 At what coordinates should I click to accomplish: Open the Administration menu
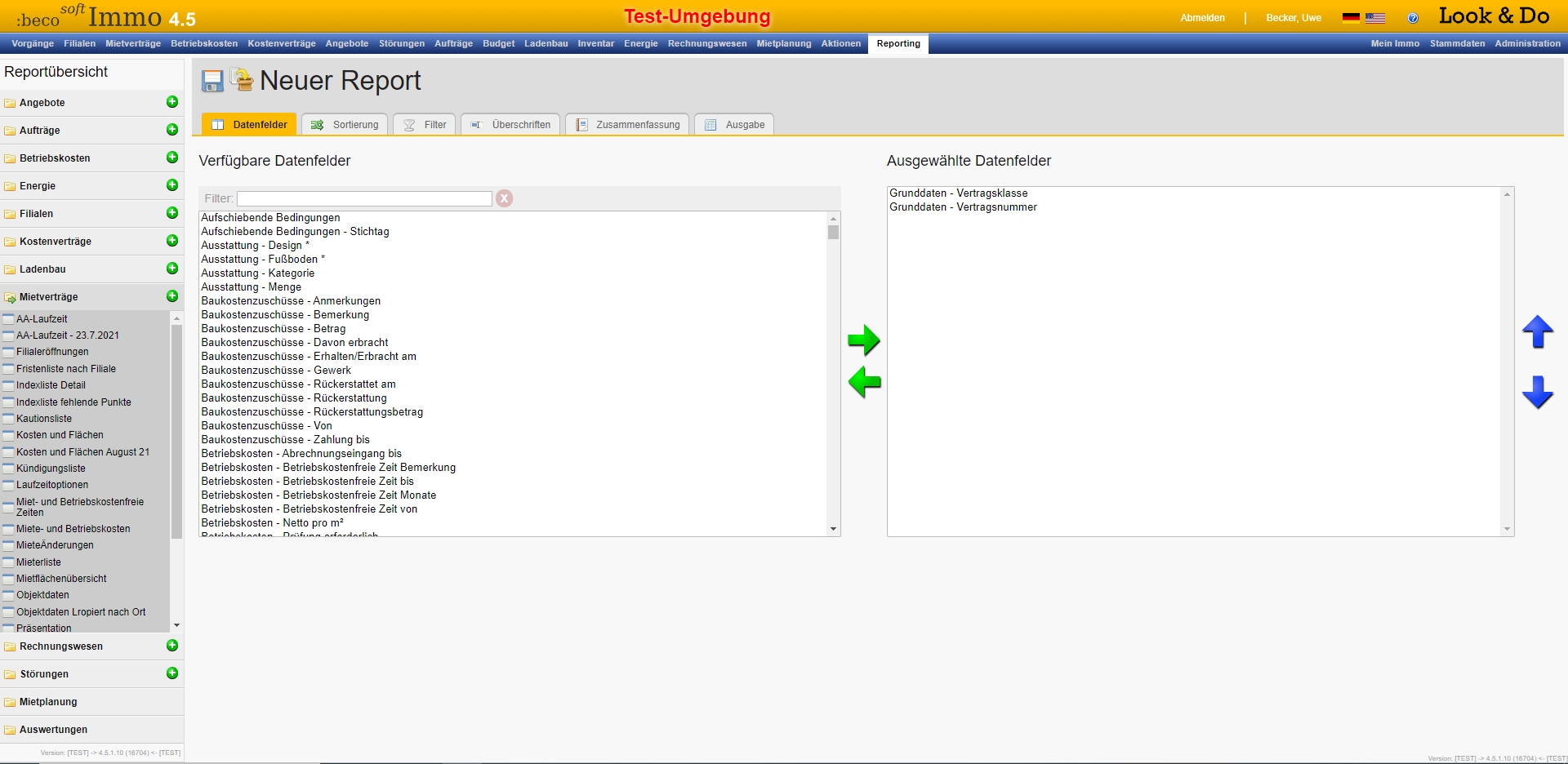tap(1528, 44)
